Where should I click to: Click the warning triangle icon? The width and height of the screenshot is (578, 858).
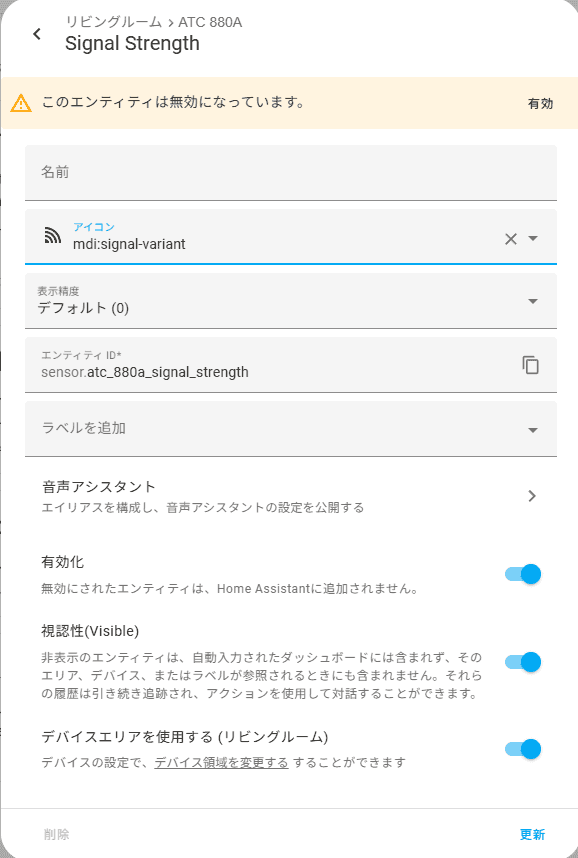pos(21,103)
